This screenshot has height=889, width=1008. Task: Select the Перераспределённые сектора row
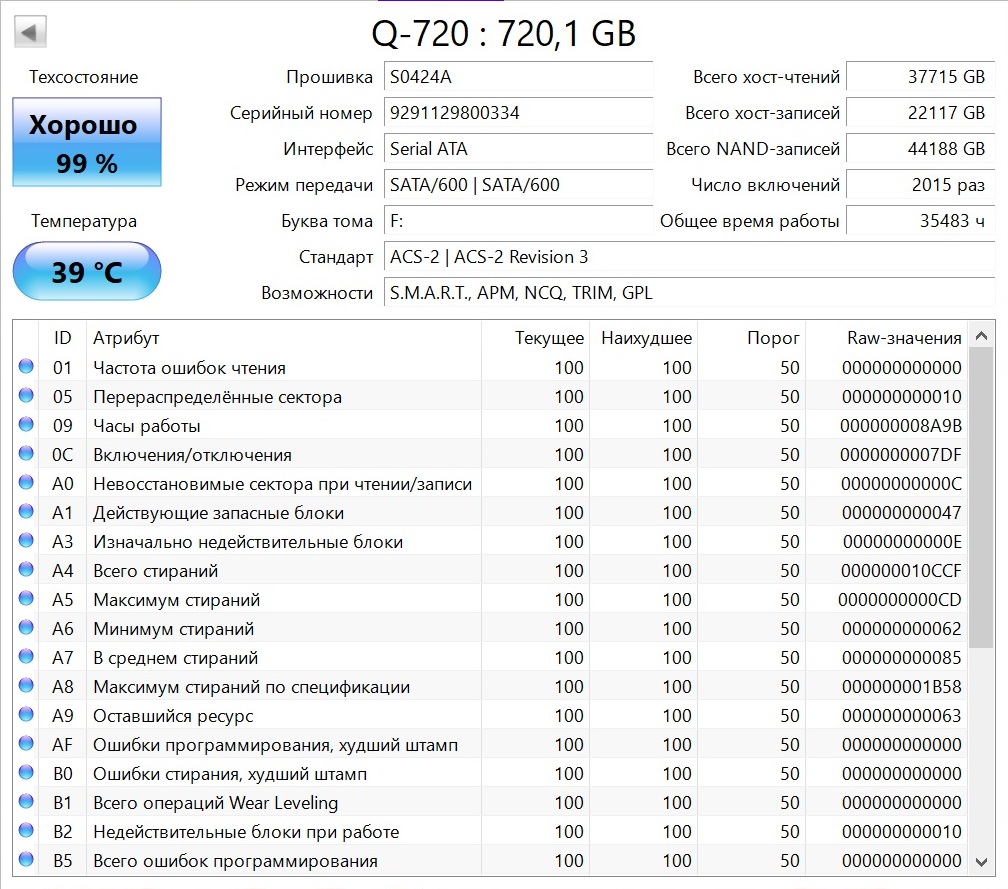[x=490, y=396]
